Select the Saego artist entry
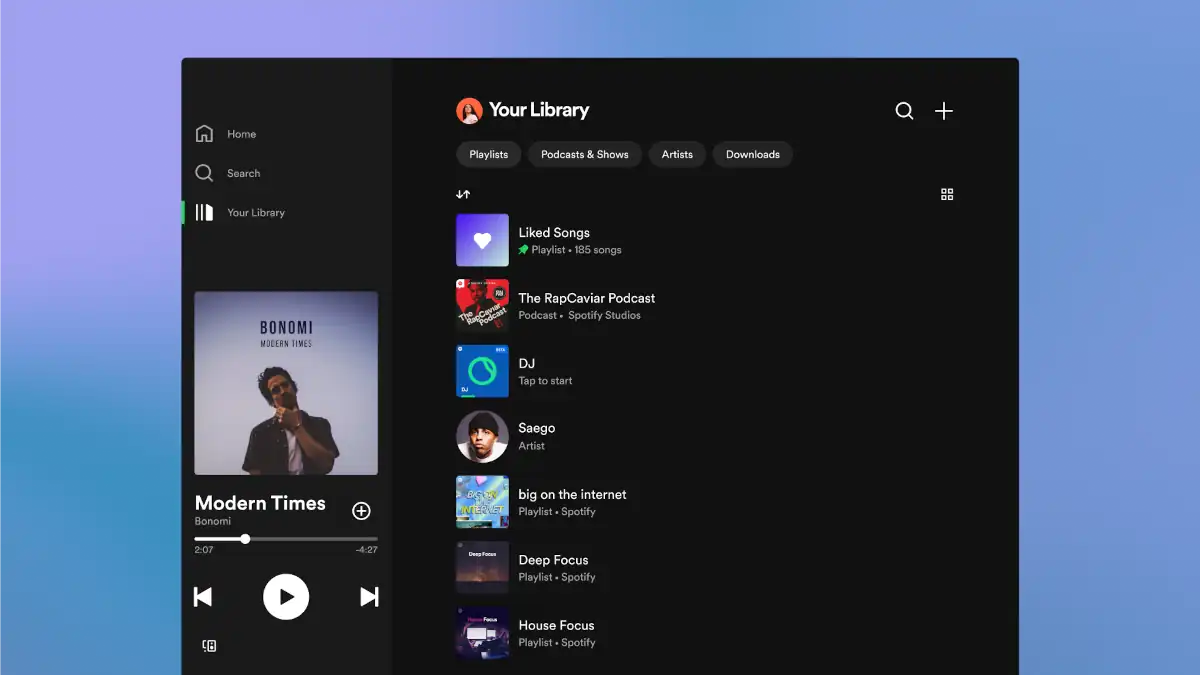Screen dimensions: 1200x675 coord(537,434)
